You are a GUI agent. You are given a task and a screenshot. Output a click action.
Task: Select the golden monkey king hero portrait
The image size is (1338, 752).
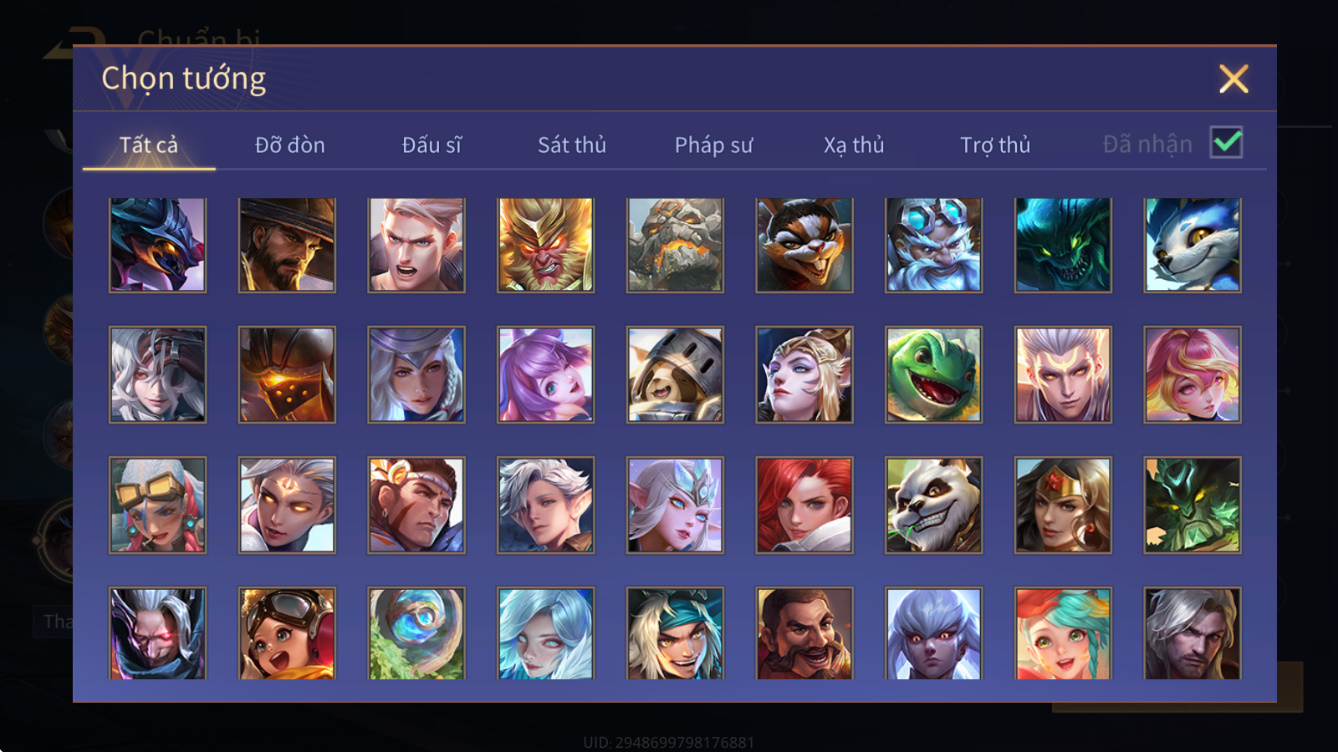545,245
